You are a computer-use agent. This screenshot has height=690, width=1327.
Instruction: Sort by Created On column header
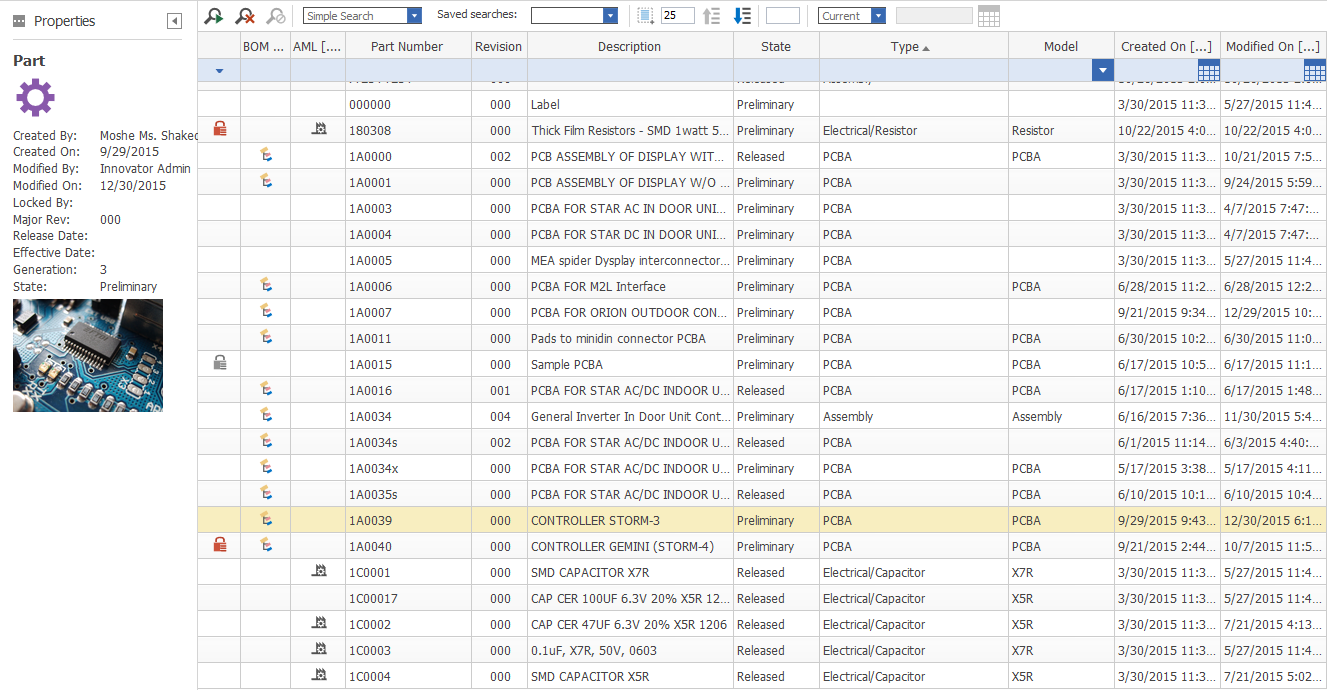(x=1167, y=46)
